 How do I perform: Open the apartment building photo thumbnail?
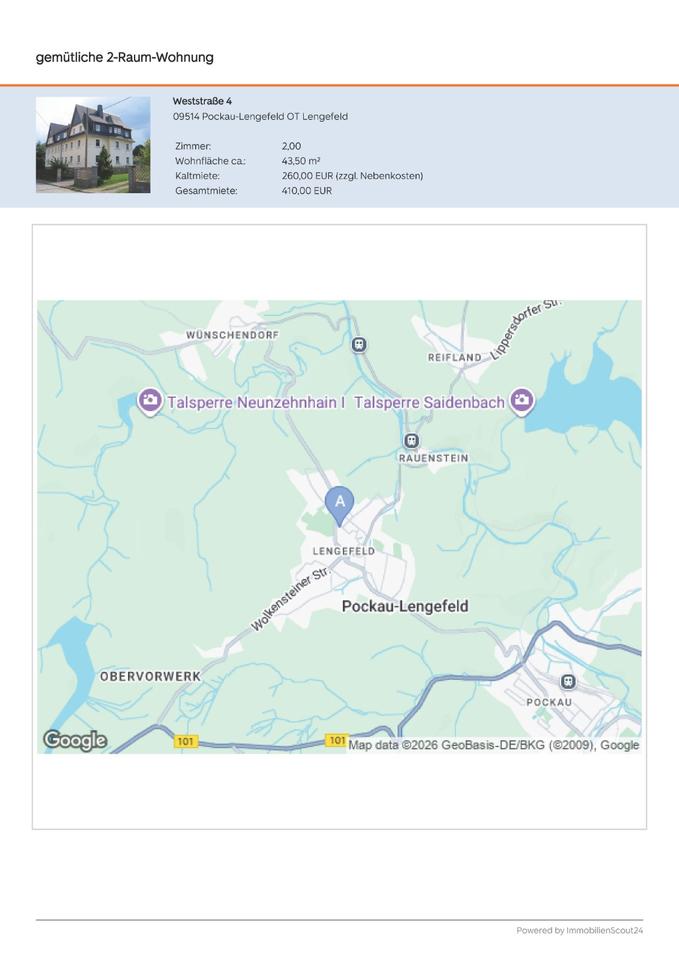pyautogui.click(x=93, y=144)
